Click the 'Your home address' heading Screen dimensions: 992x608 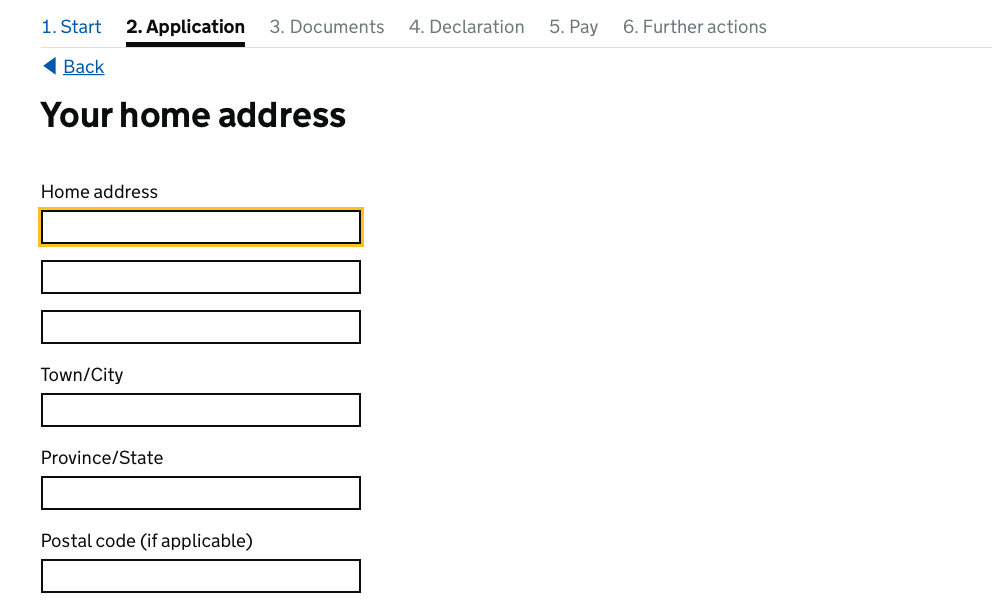tap(193, 115)
